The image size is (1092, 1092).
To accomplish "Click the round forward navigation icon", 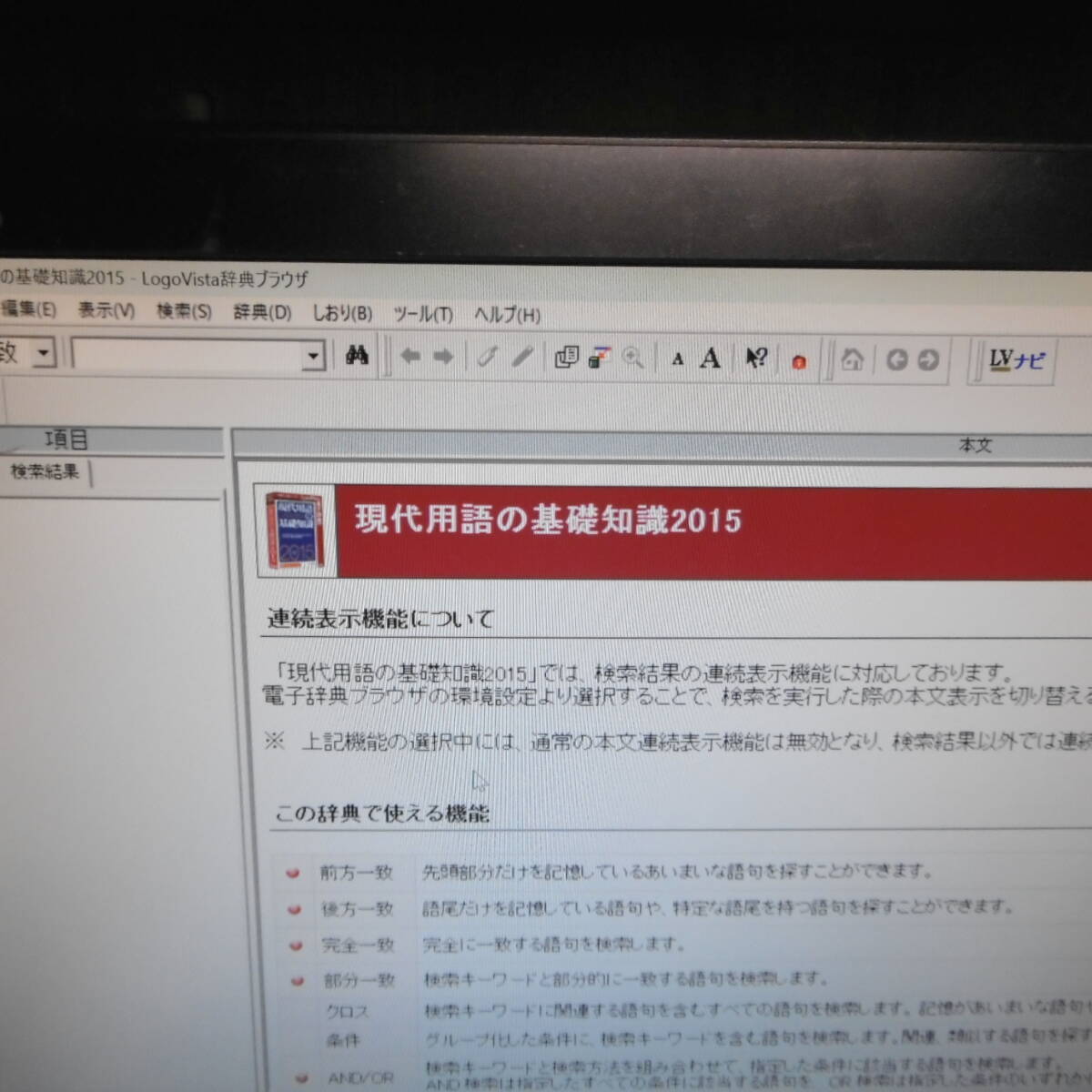I will (x=928, y=360).
